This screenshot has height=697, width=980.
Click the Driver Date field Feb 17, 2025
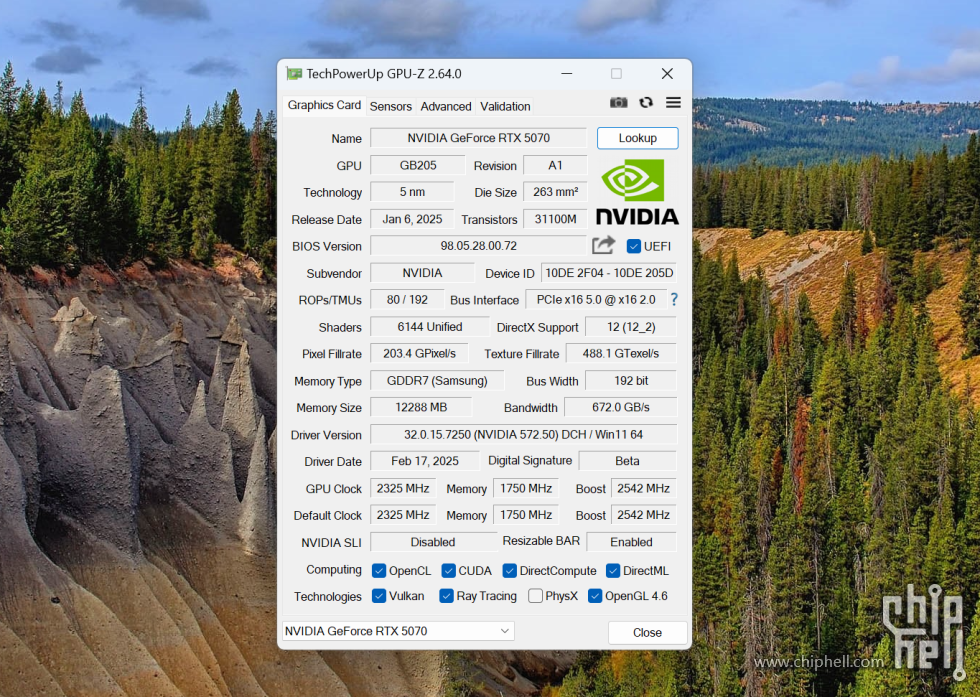coord(425,461)
